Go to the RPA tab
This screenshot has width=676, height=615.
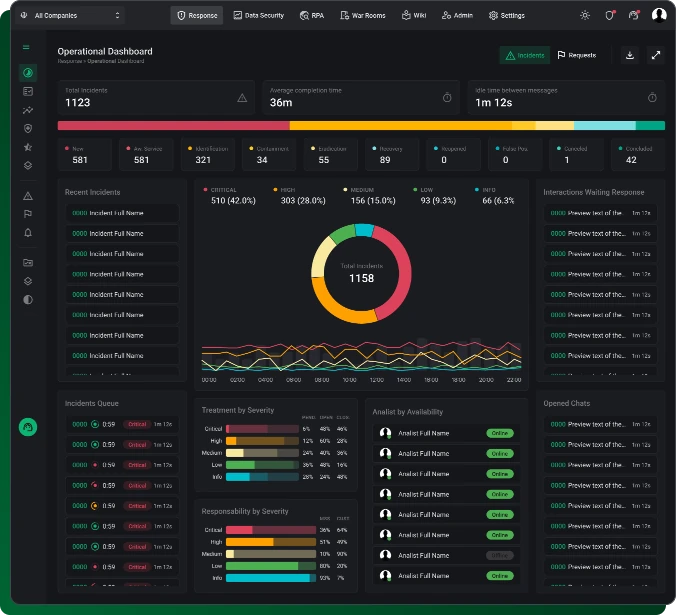click(x=312, y=16)
